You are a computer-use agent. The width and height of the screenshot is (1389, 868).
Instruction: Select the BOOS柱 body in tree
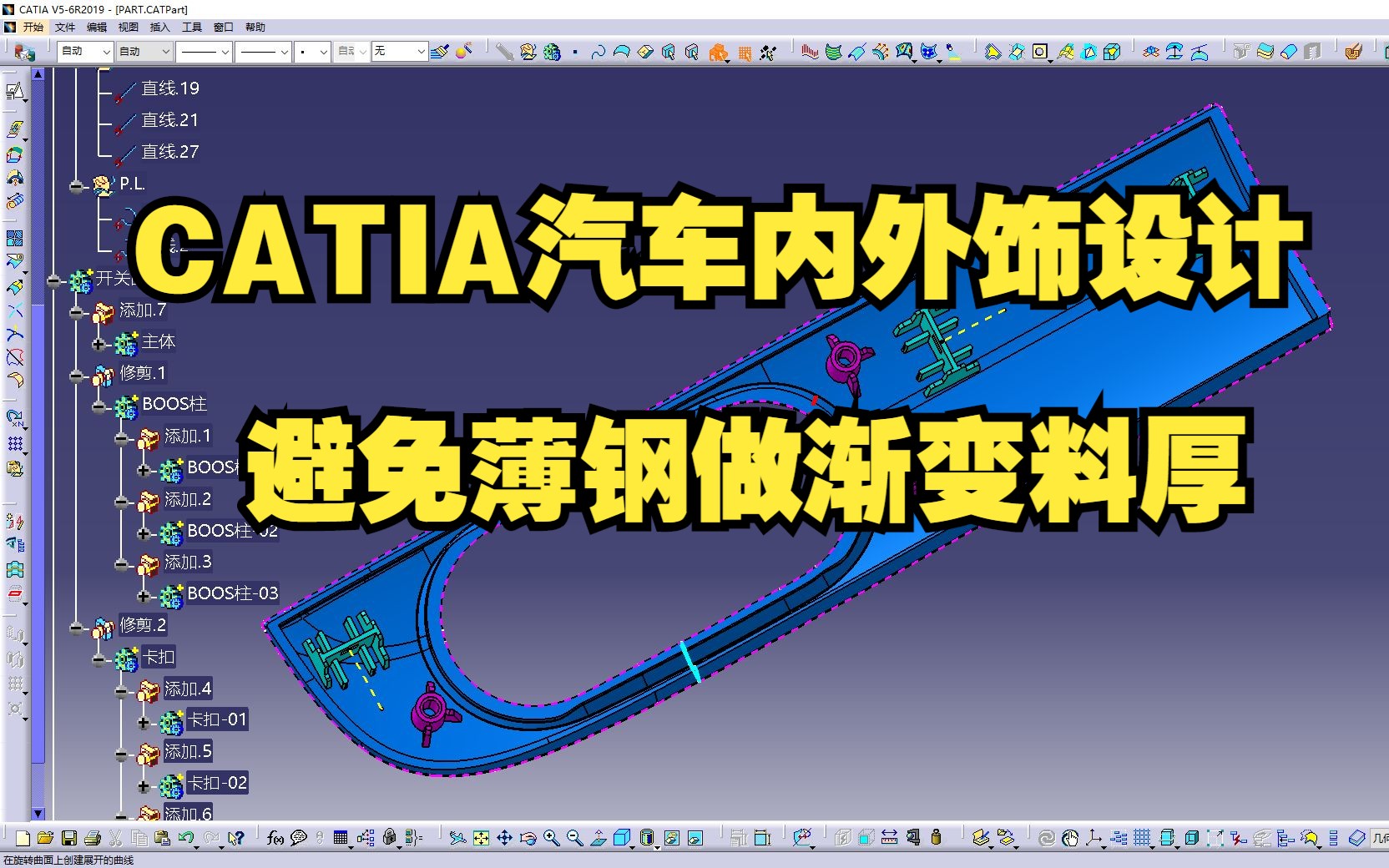[x=174, y=404]
